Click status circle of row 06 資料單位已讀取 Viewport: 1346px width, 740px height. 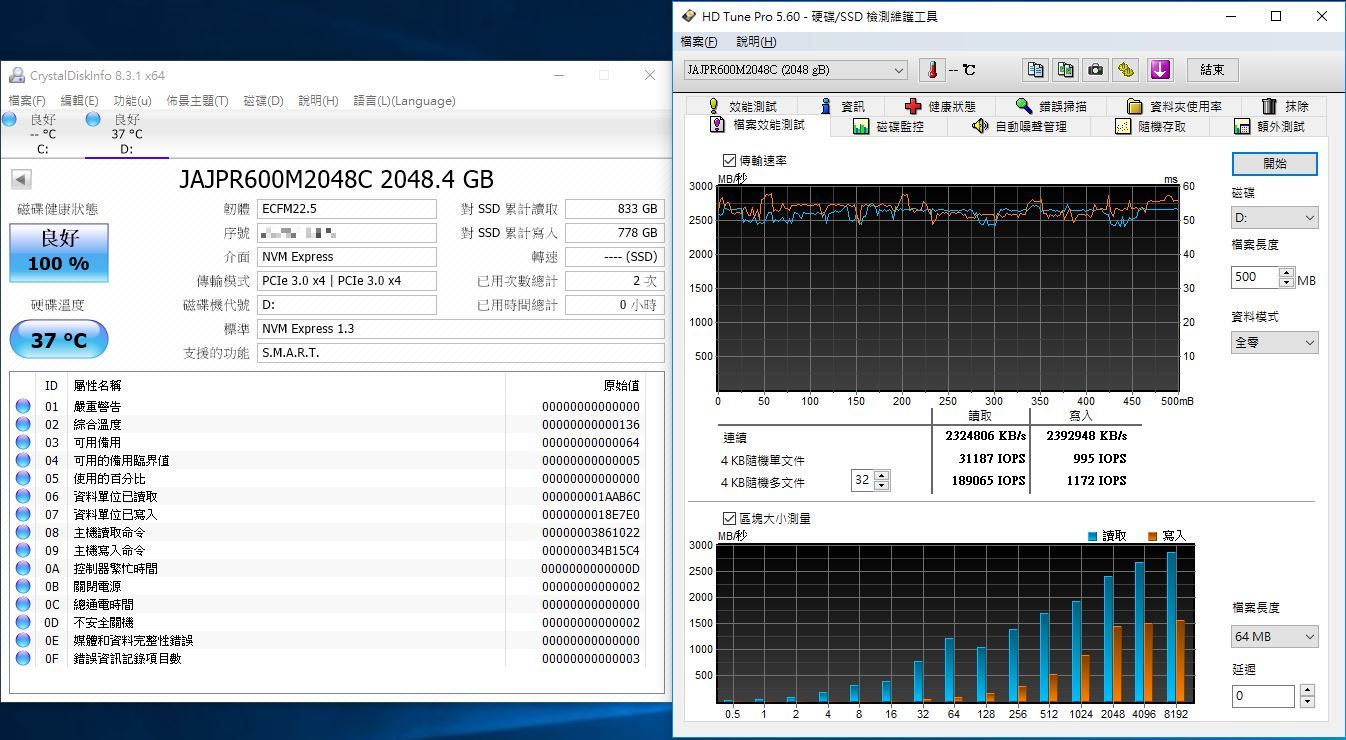tap(23, 497)
